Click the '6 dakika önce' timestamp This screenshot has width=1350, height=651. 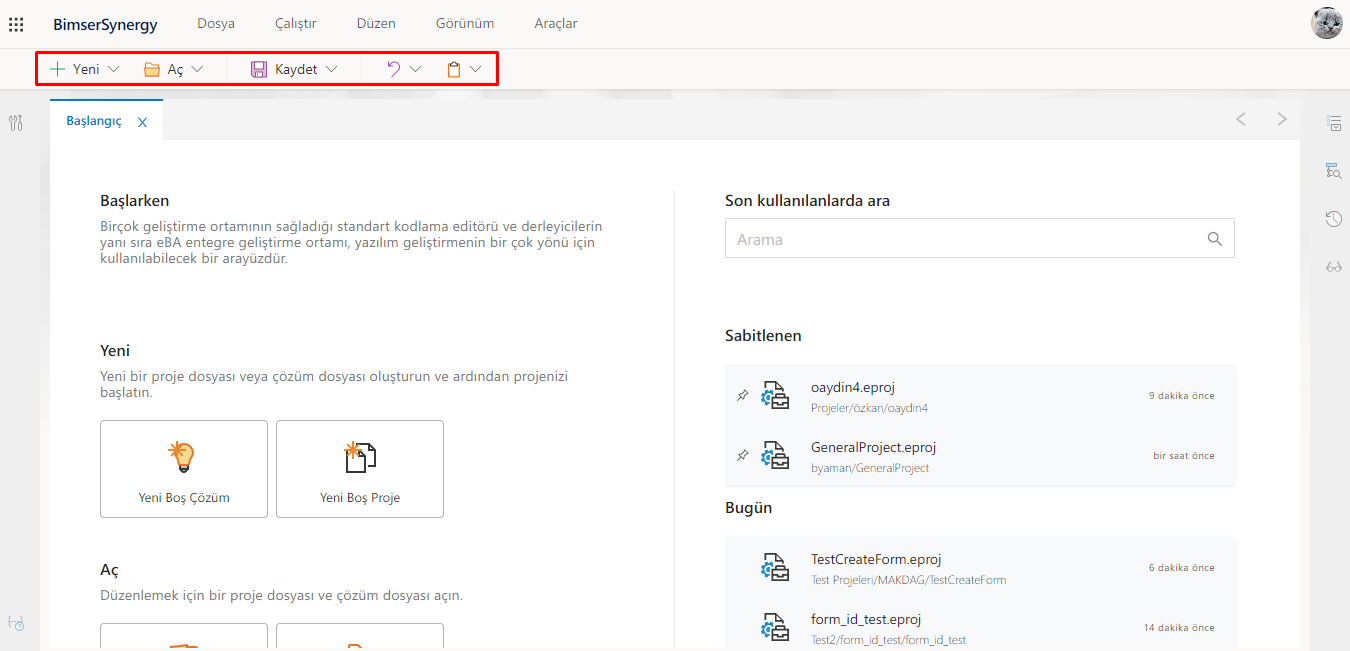(x=1181, y=568)
